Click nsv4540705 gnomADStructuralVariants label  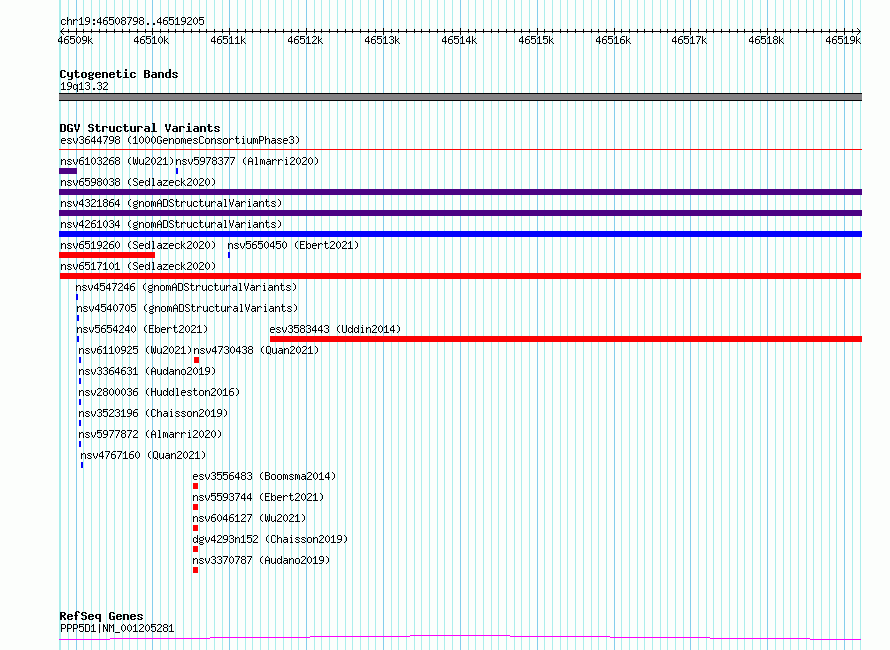[187, 308]
